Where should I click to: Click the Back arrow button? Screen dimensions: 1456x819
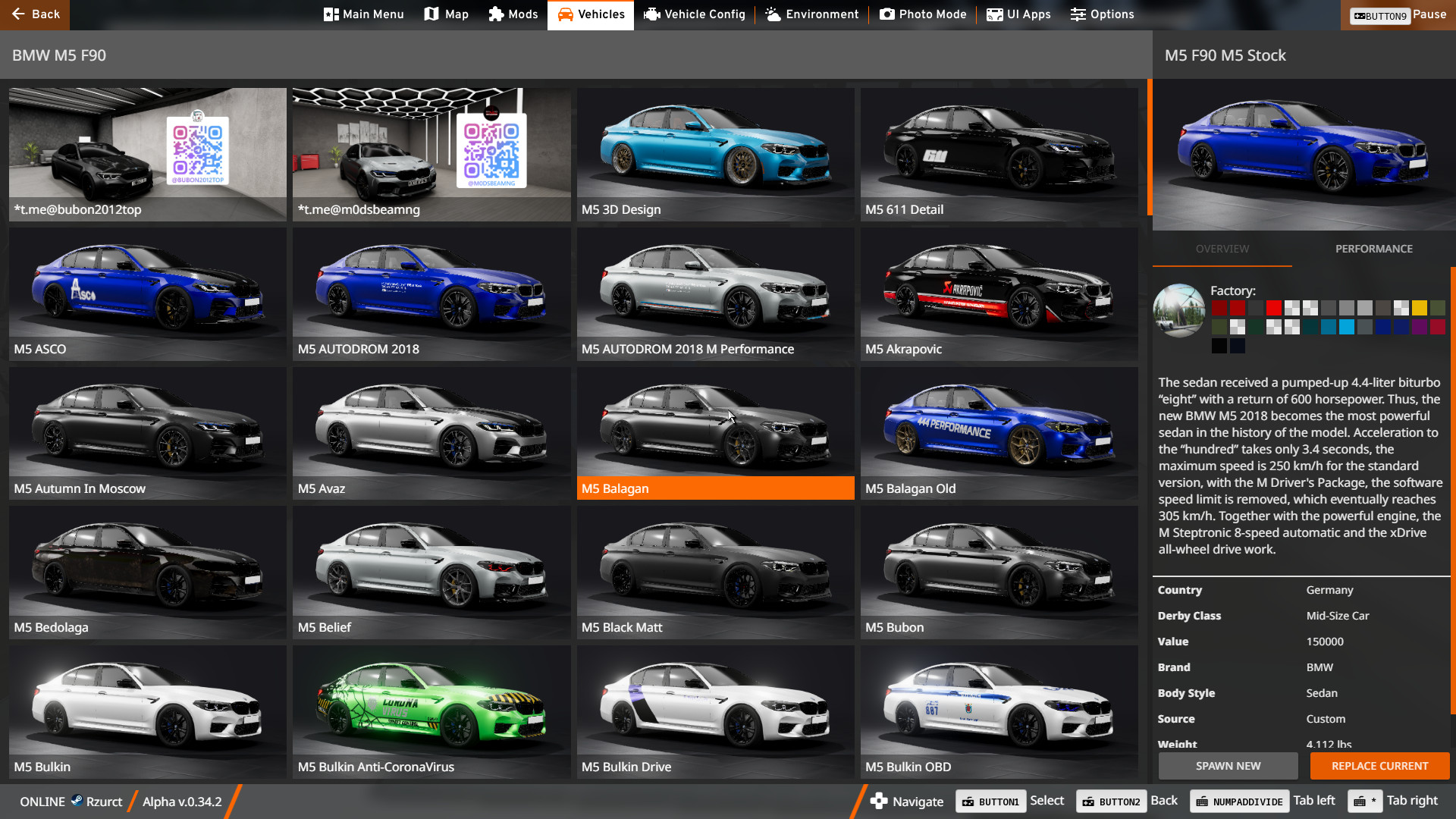35,14
